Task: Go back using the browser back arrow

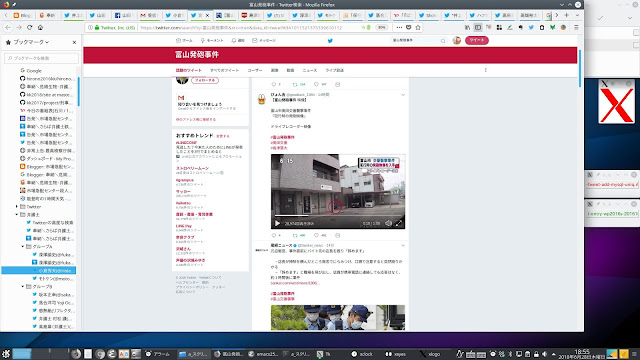Action: pos(8,27)
